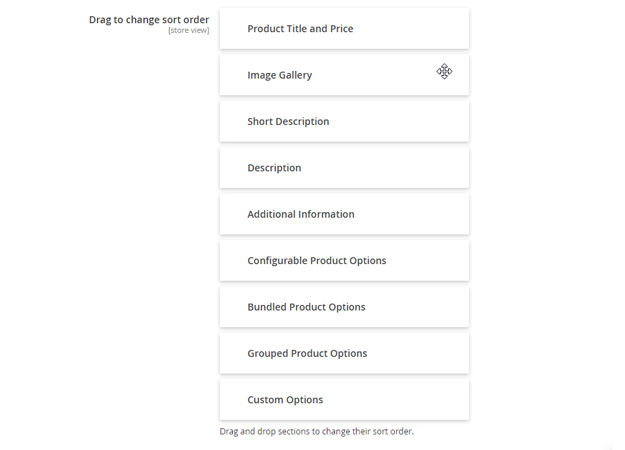Click the 'Bundled Product Options' label text
The height and width of the screenshot is (450, 625).
(x=306, y=307)
